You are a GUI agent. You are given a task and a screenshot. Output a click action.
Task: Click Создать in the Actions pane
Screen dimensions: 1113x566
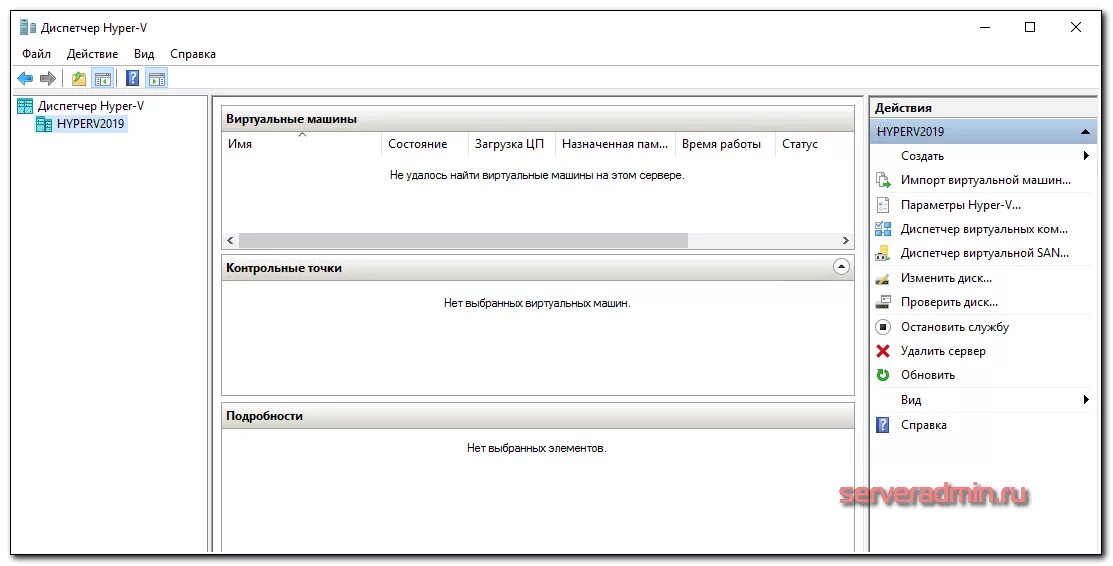[x=922, y=156]
